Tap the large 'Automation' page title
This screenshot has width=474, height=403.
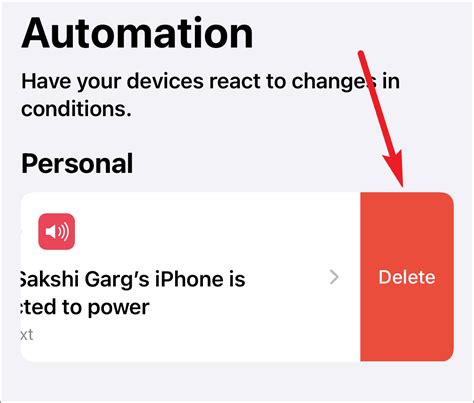(x=137, y=33)
